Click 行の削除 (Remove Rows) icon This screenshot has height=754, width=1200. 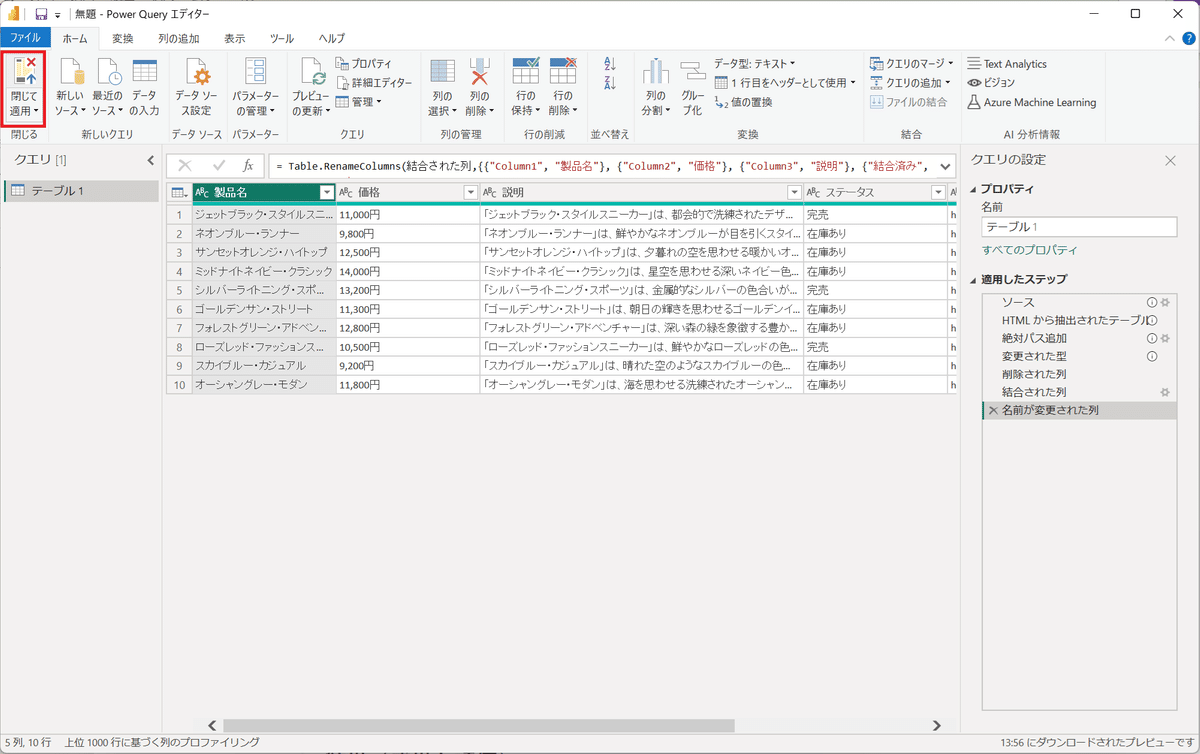pyautogui.click(x=563, y=72)
